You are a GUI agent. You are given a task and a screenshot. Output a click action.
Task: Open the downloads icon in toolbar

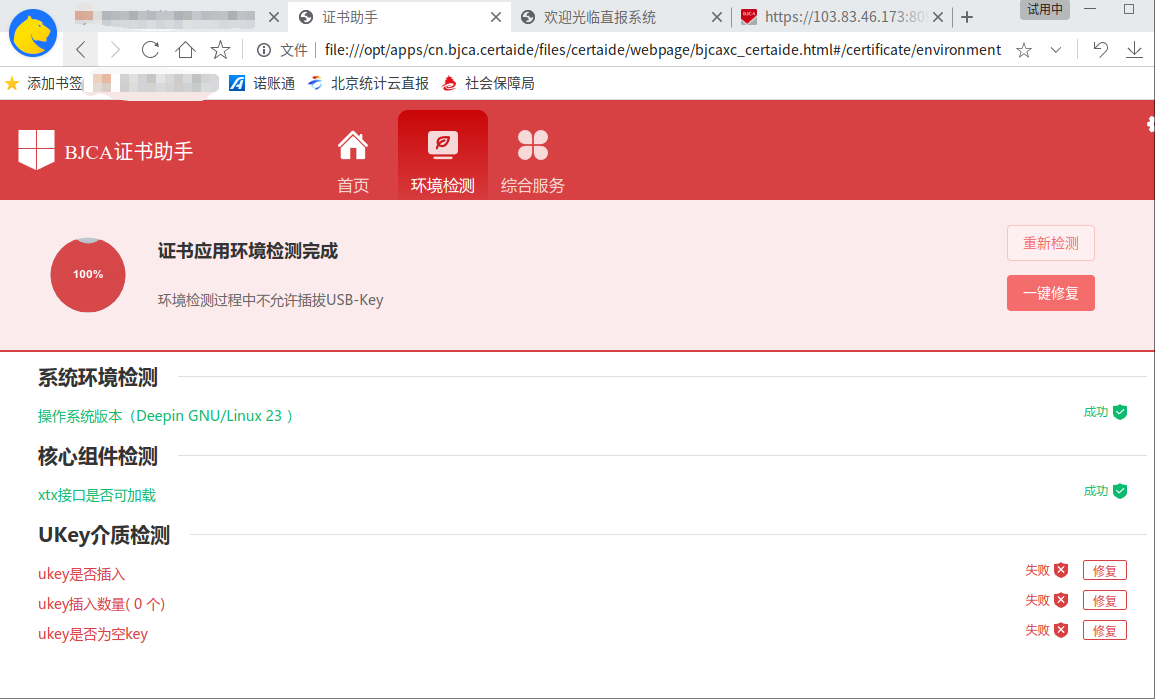[x=1134, y=49]
